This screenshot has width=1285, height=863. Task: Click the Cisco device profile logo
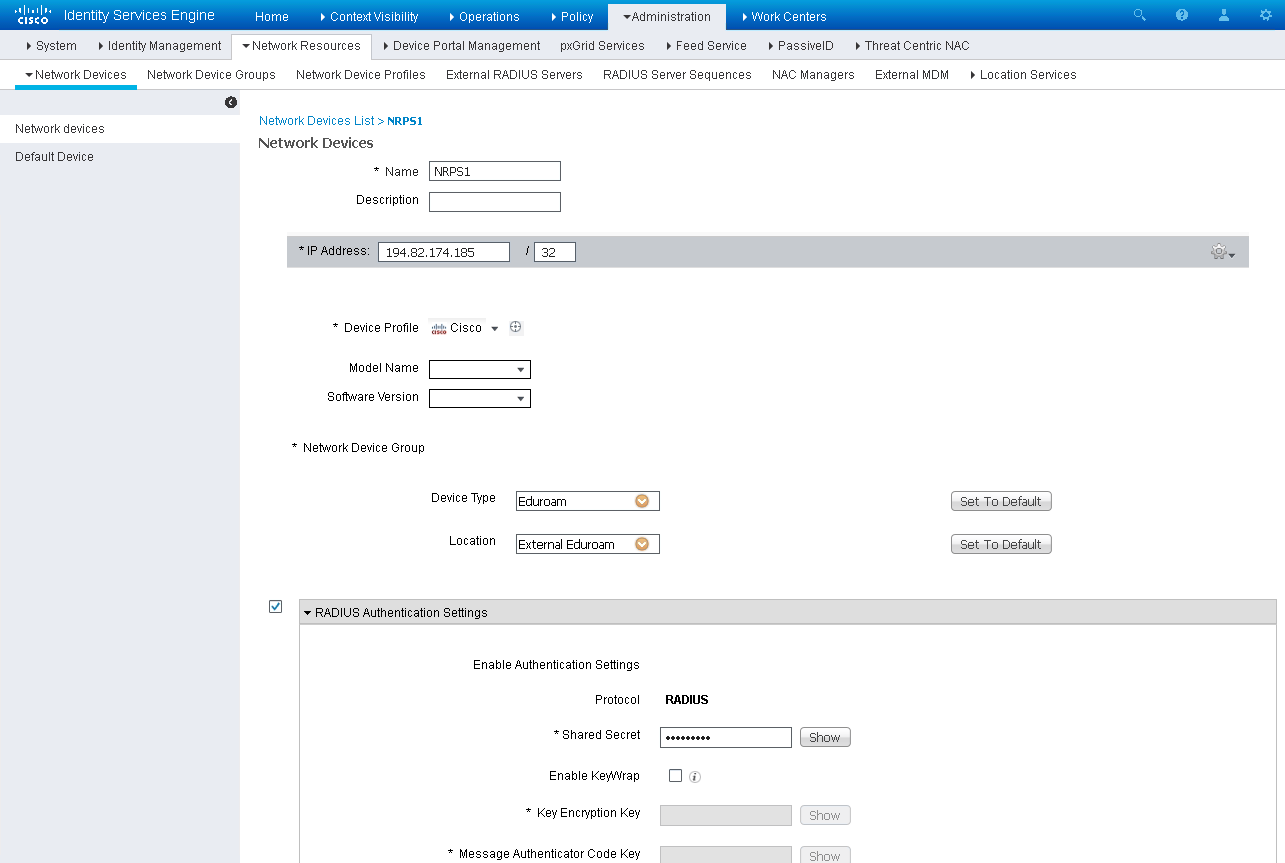[438, 328]
